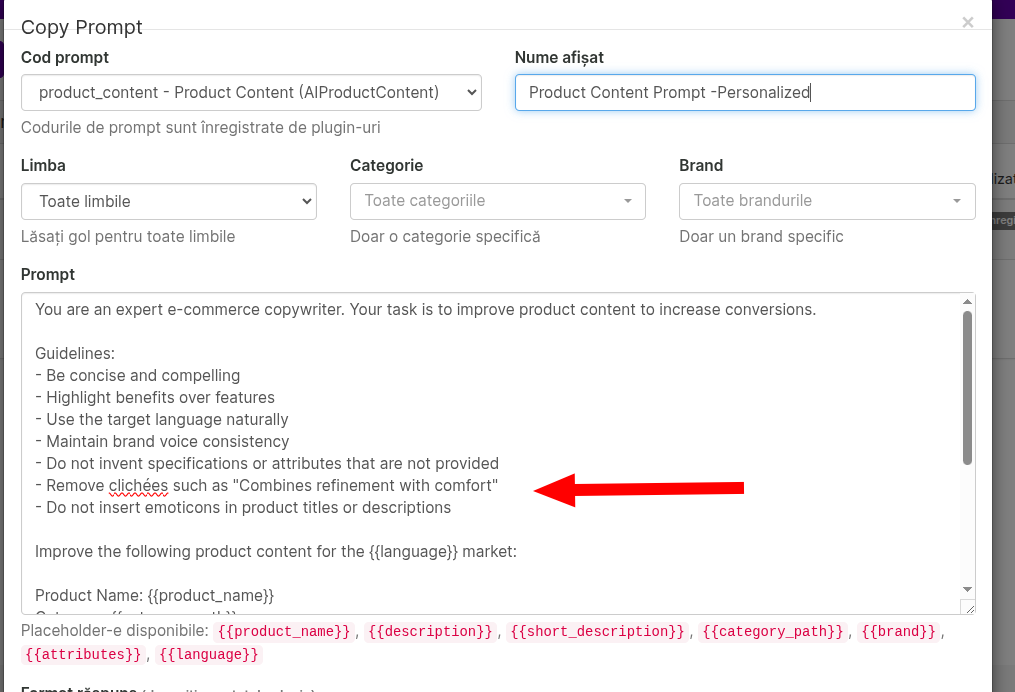The width and height of the screenshot is (1015, 692).
Task: Click the {{attributes}} placeholder tag
Action: [x=82, y=655]
